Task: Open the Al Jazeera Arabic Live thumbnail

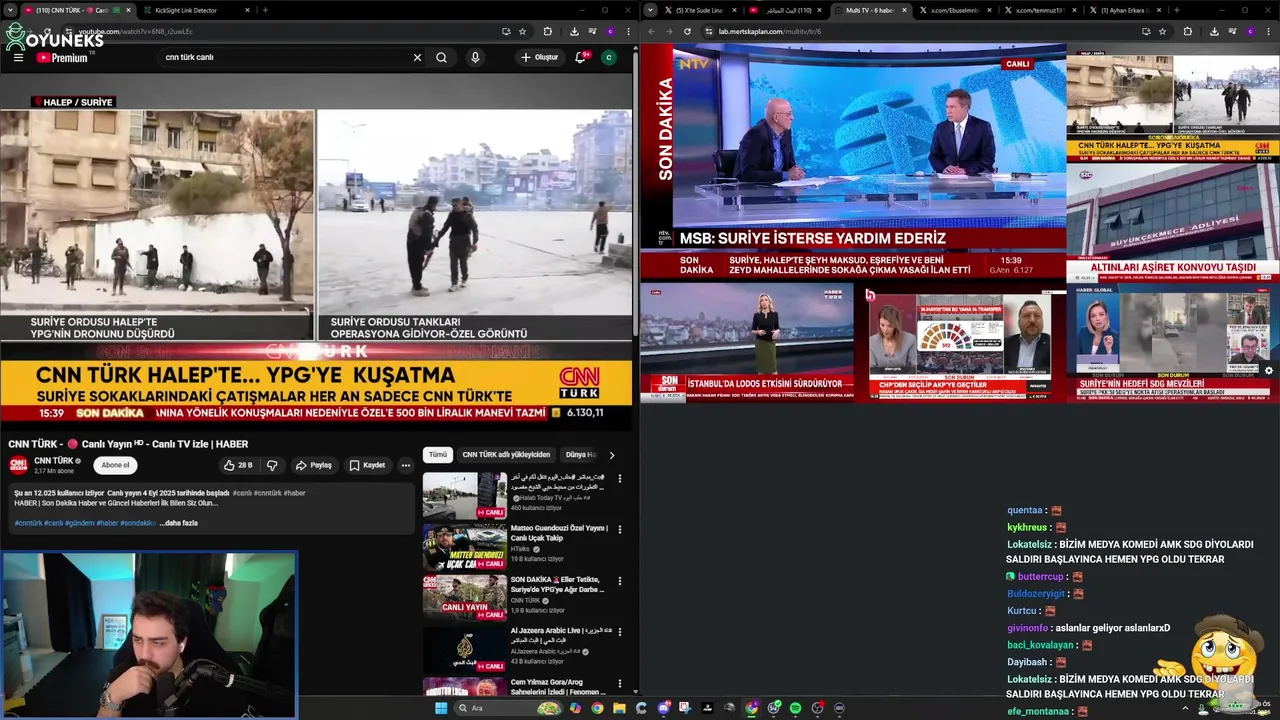Action: (x=465, y=650)
